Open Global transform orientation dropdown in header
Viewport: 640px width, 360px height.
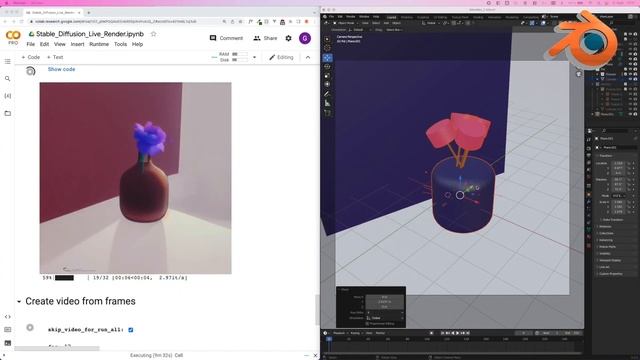point(431,23)
